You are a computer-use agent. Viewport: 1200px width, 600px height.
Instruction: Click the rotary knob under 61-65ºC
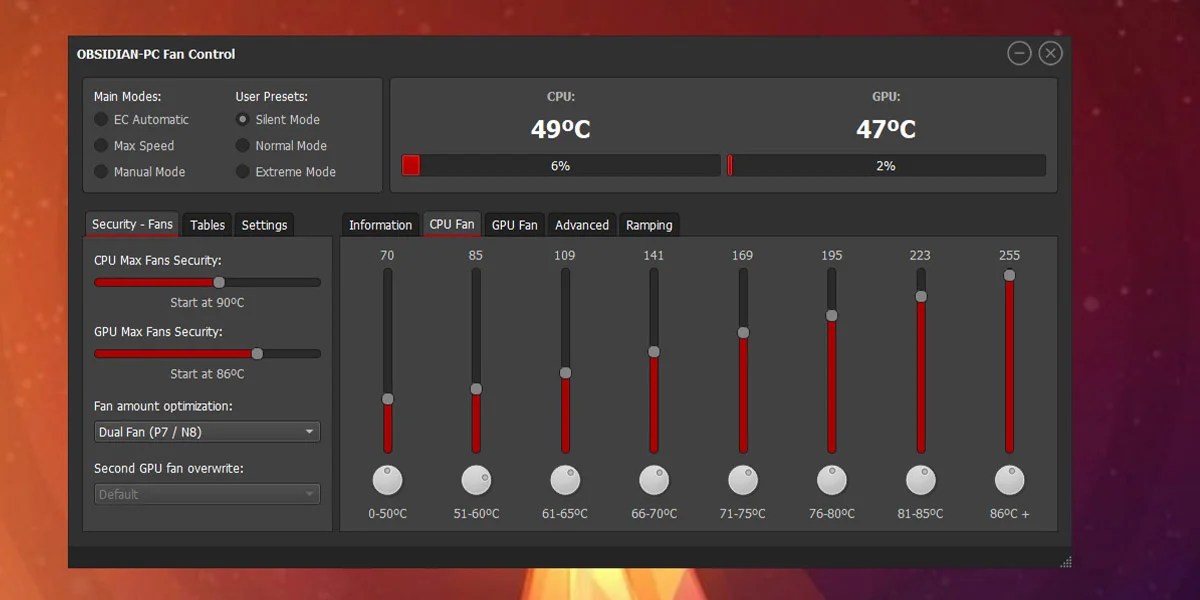[565, 481]
